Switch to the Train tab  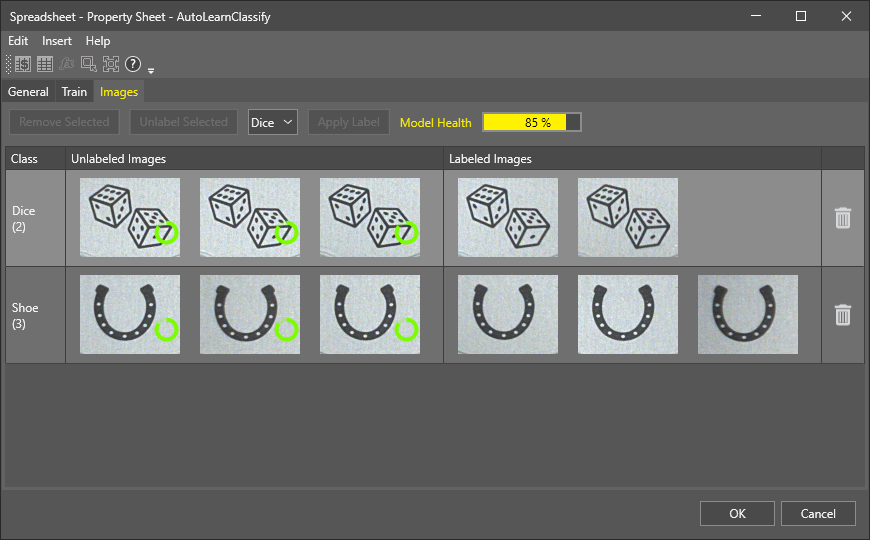coord(74,92)
